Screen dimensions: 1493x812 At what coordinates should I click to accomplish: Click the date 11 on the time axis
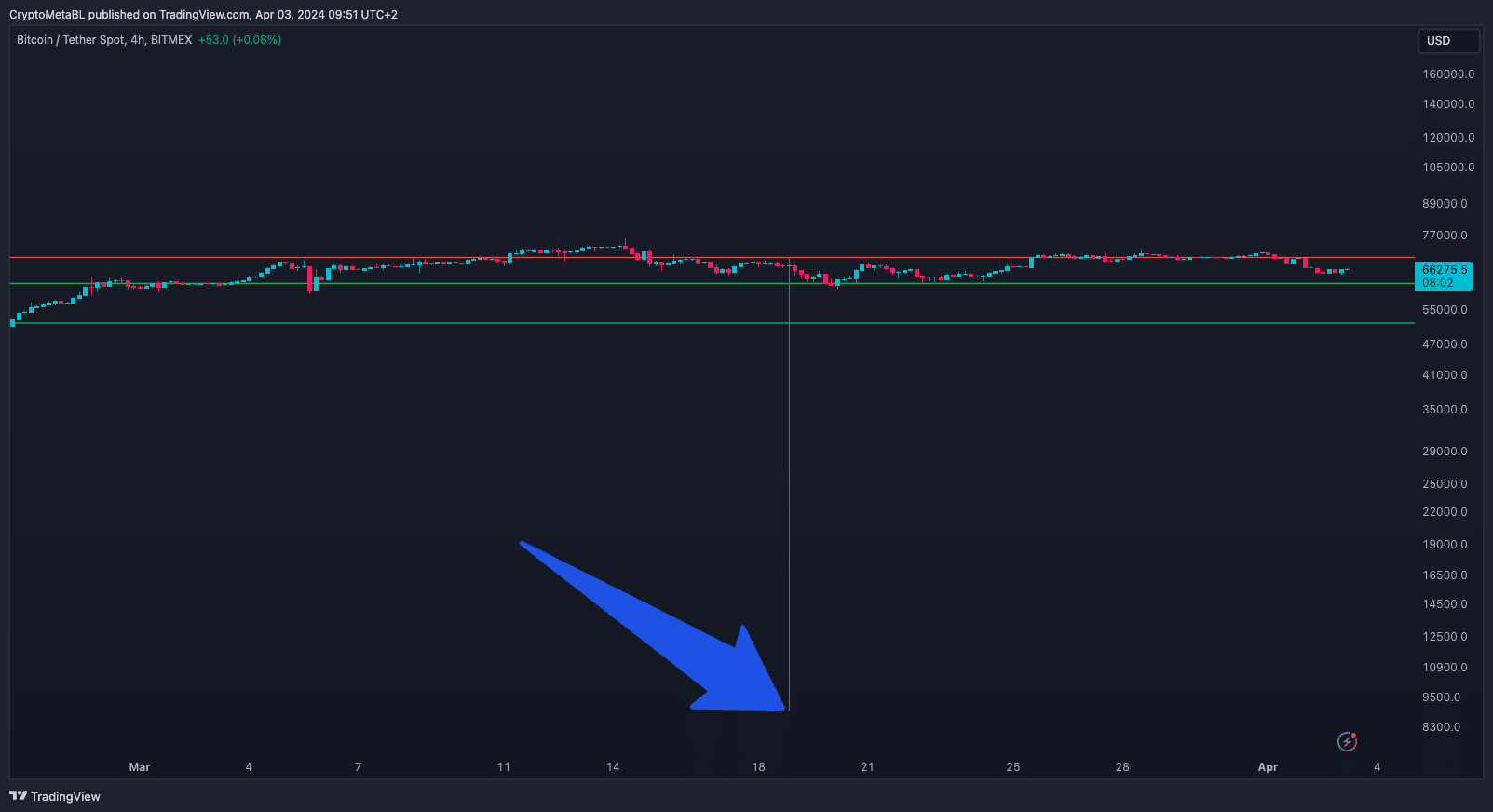coord(504,767)
